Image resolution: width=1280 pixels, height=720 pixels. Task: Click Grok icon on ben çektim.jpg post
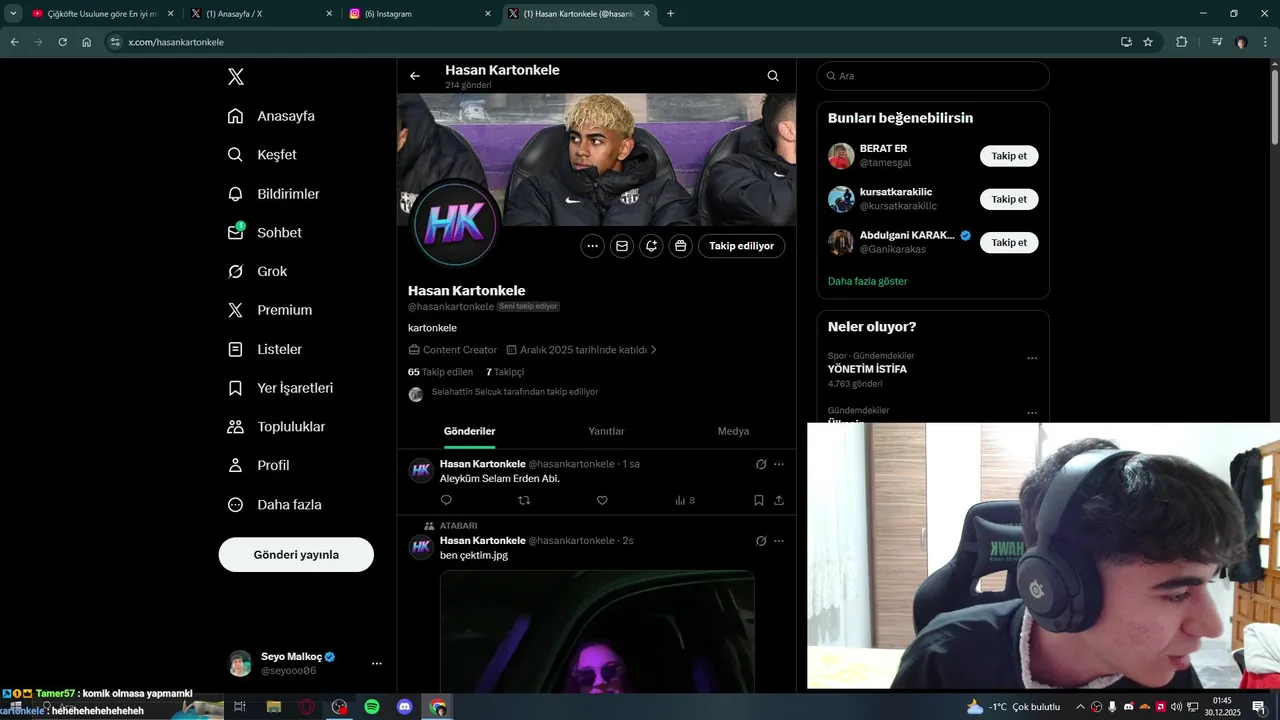point(761,541)
